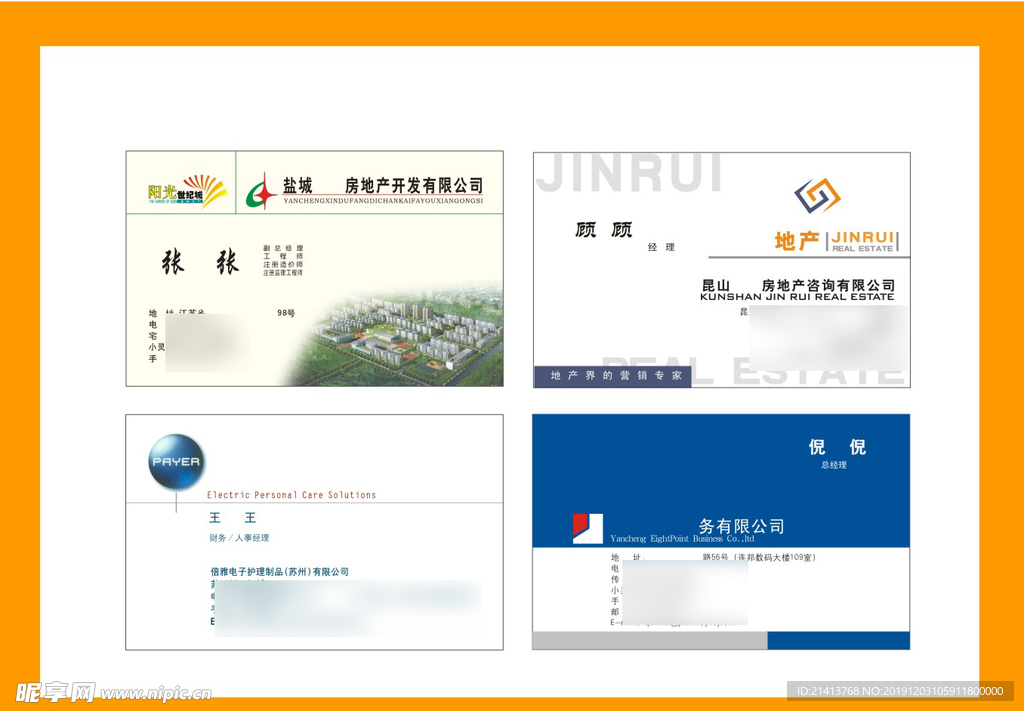The width and height of the screenshot is (1024, 711).
Task: Select the aerial housing estate picture
Action: 410,340
